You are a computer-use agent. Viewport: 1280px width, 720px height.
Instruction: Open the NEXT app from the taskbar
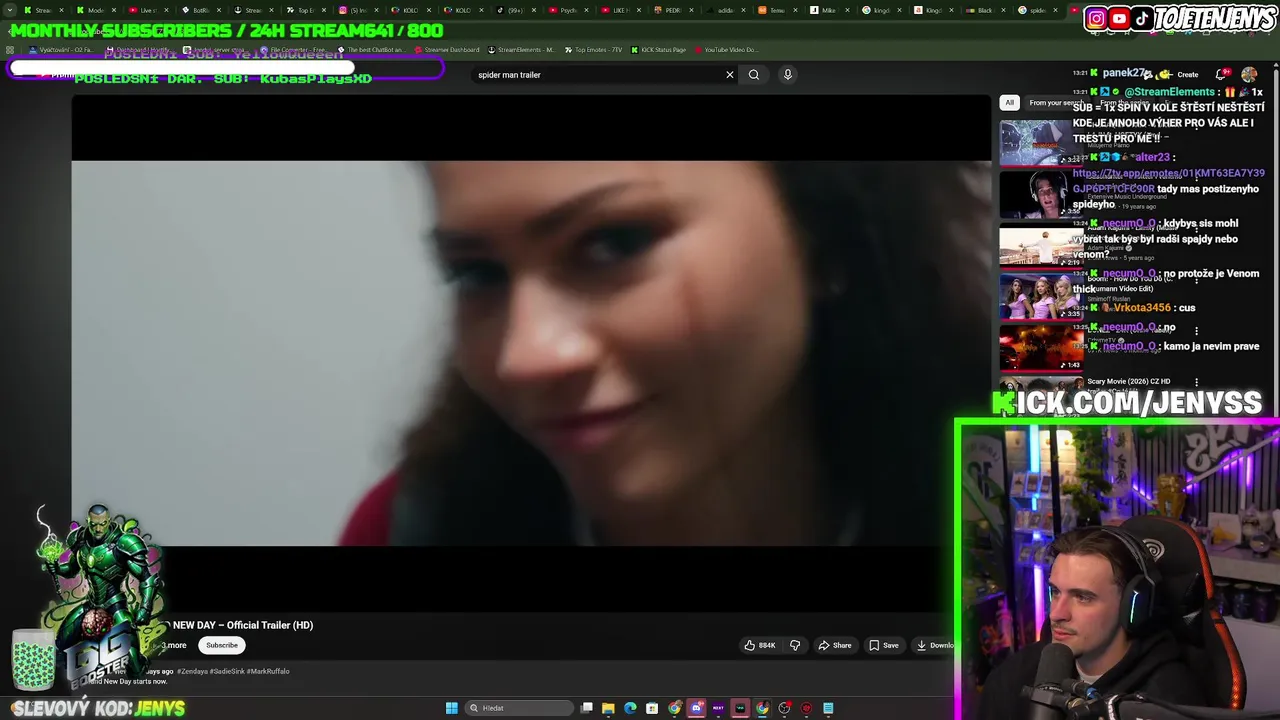(718, 708)
